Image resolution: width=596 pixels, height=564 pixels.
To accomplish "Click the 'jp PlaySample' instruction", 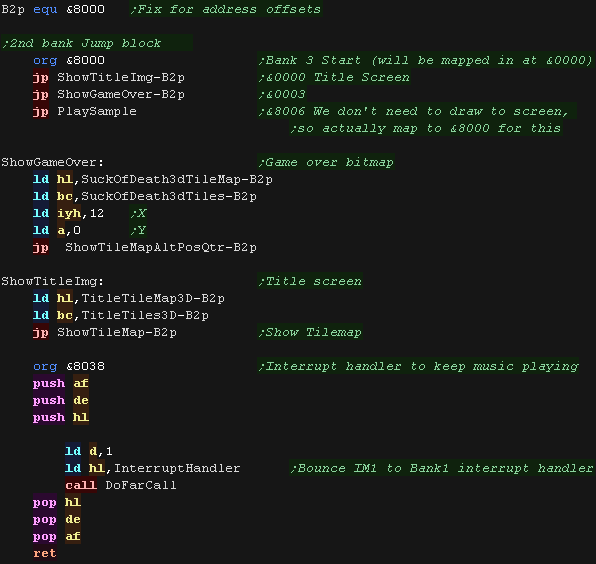I will coord(85,111).
